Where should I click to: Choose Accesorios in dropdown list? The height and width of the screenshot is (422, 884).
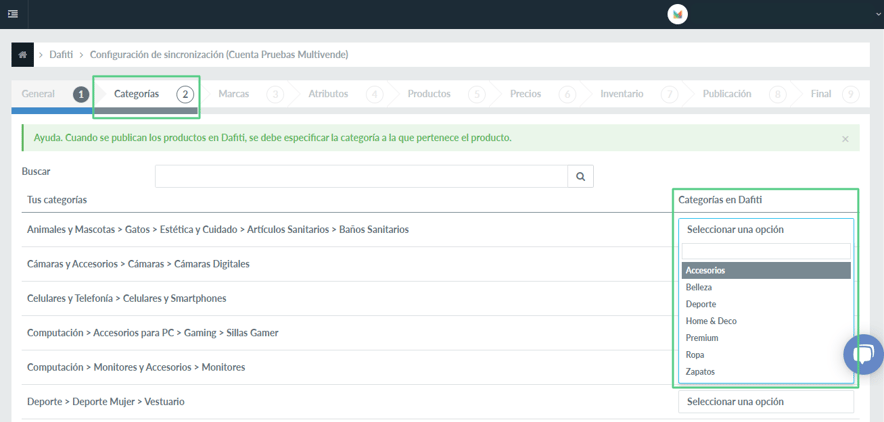[766, 270]
